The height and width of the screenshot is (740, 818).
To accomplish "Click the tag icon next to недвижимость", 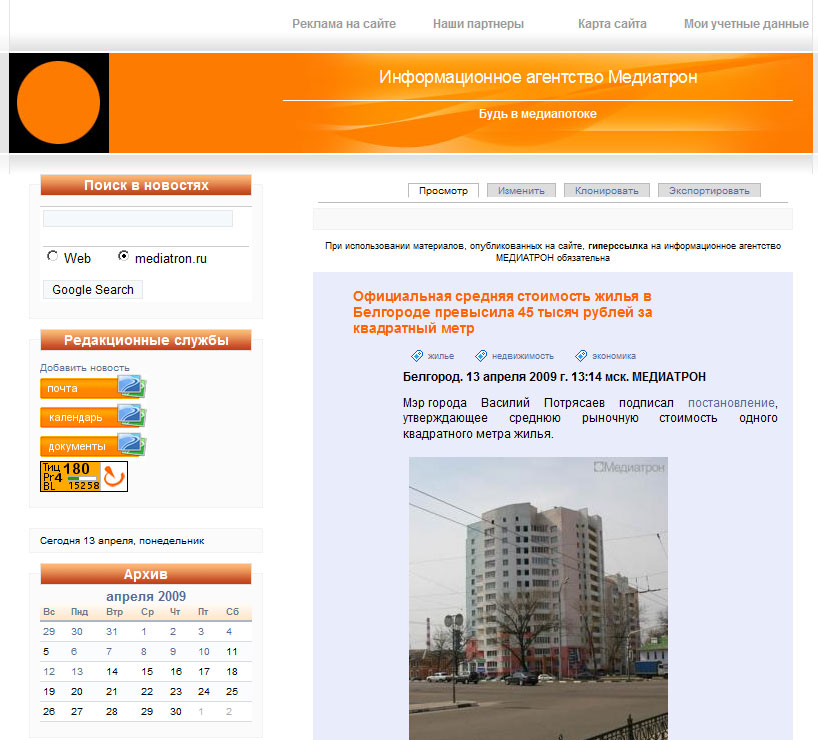I will pos(481,356).
